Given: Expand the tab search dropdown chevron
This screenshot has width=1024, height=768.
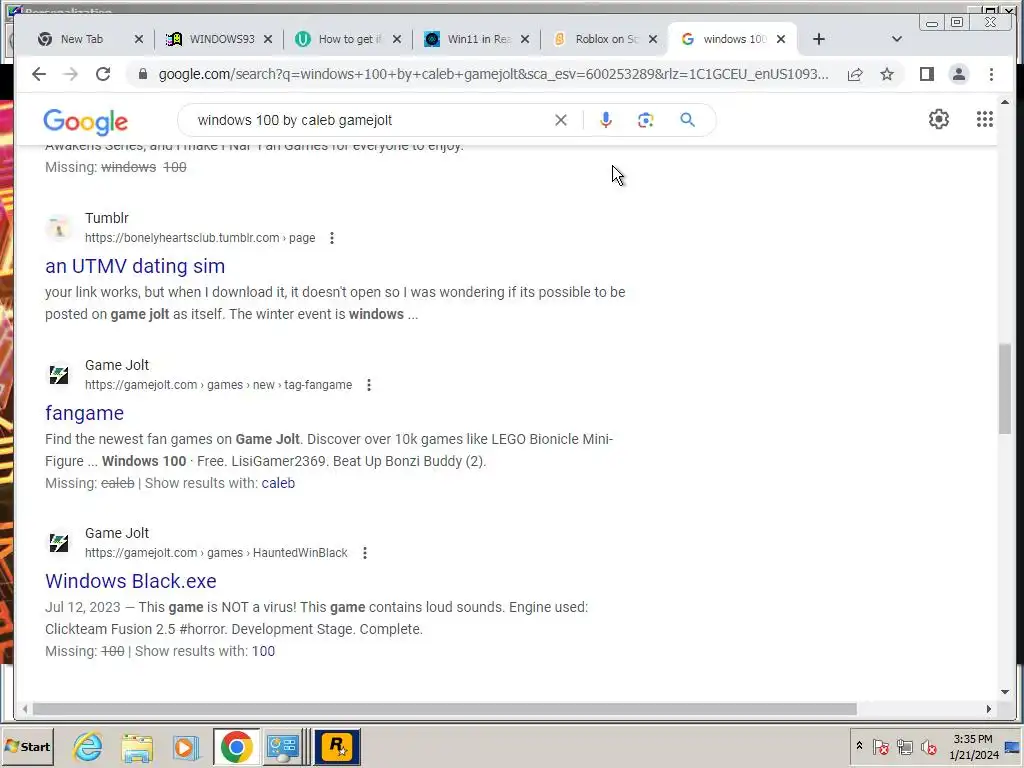Looking at the screenshot, I should point(897,39).
